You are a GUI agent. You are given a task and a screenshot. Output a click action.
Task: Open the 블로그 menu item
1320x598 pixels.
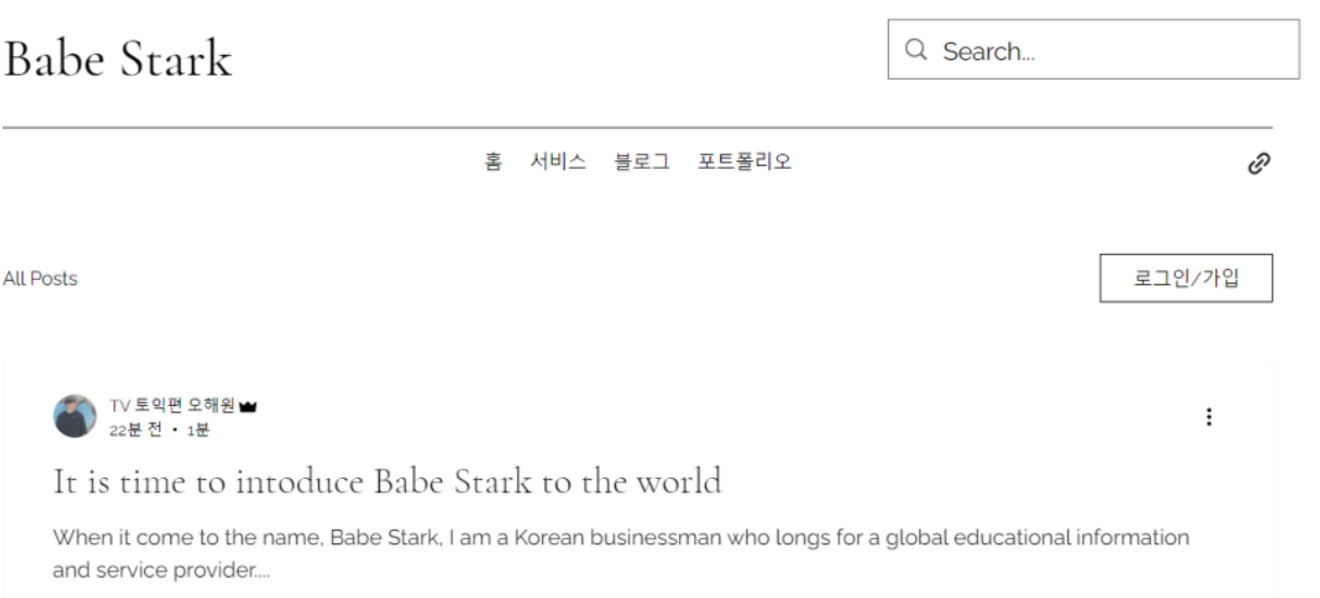642,161
